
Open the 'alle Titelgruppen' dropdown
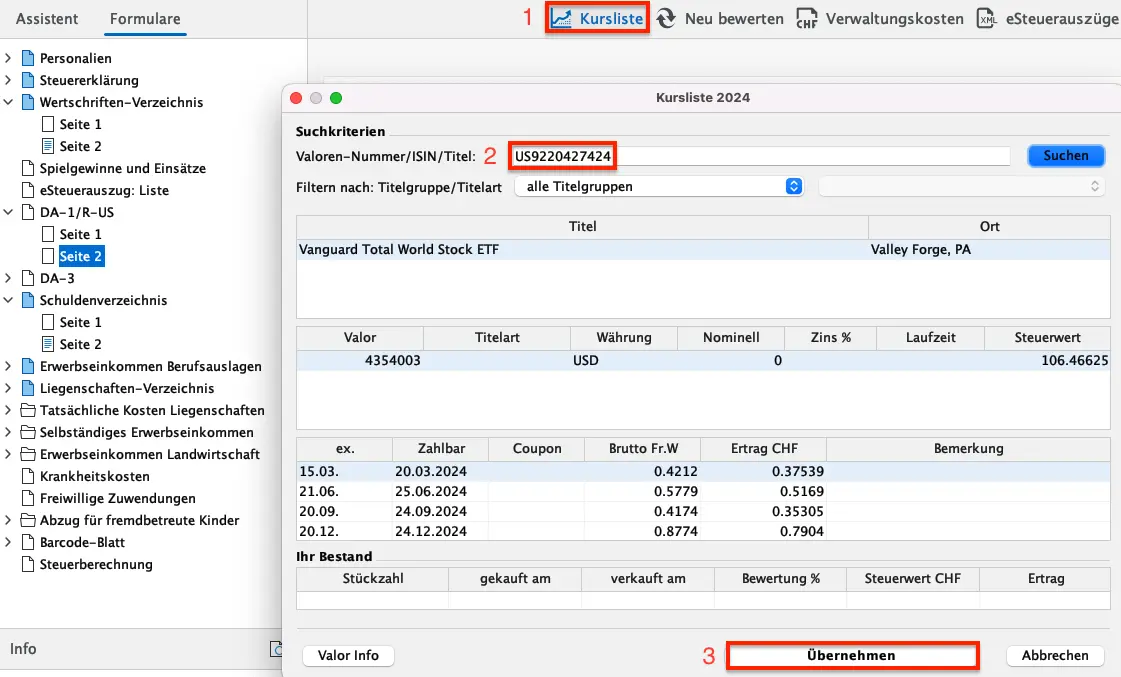pos(659,186)
